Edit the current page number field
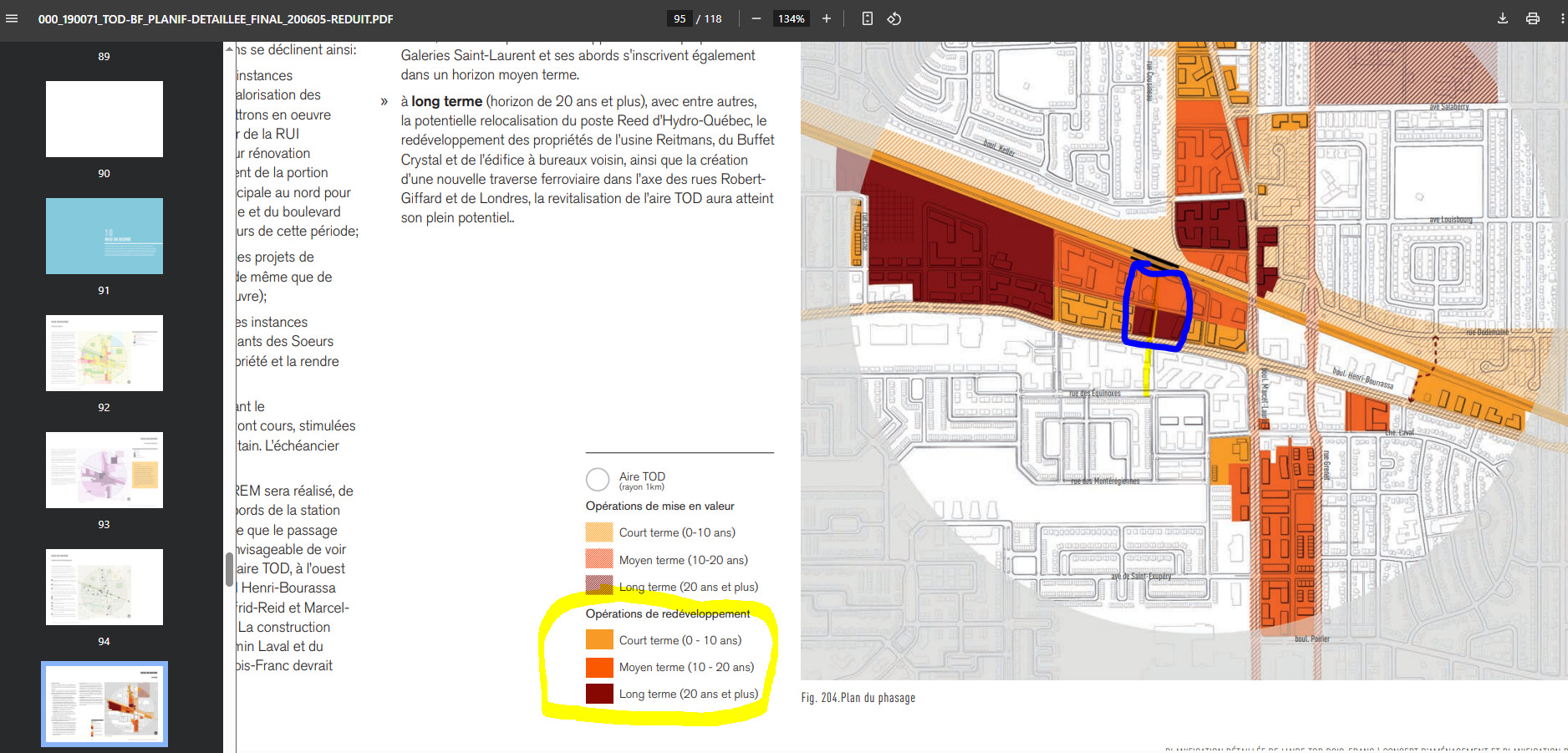The width and height of the screenshot is (1568, 753). point(680,18)
